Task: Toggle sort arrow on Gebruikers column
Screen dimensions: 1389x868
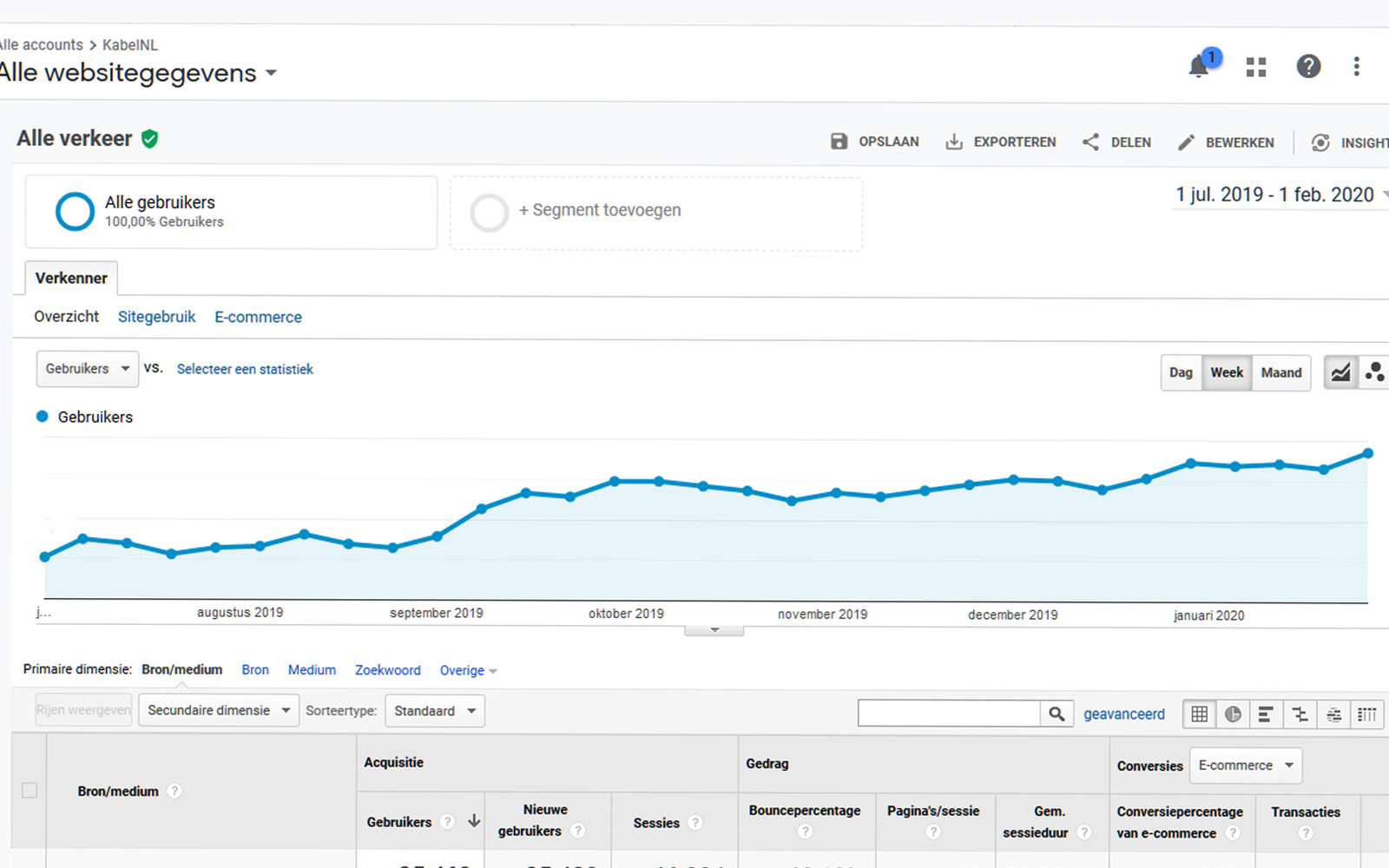Action: [474, 820]
